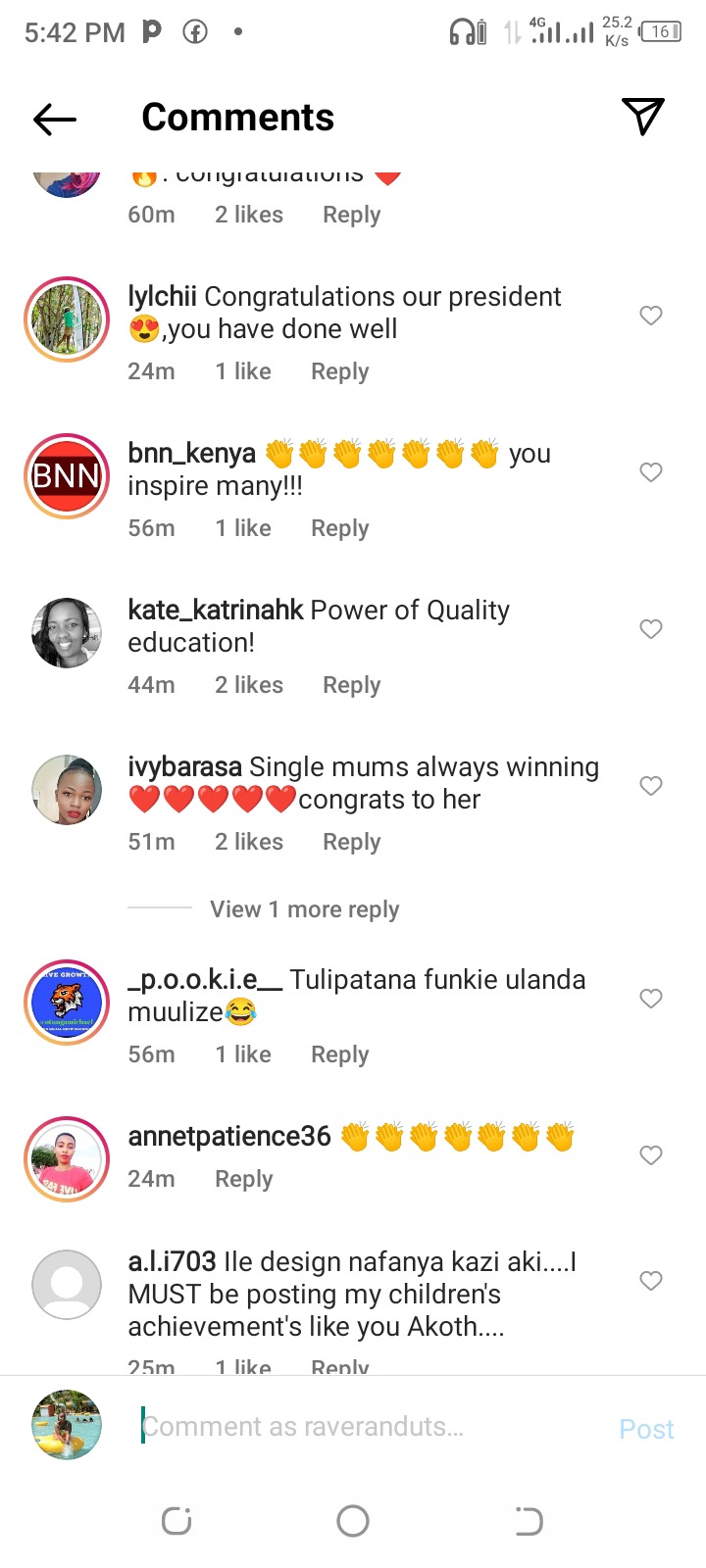Expand View 1 more reply
The height and width of the screenshot is (1568, 706).
305,909
